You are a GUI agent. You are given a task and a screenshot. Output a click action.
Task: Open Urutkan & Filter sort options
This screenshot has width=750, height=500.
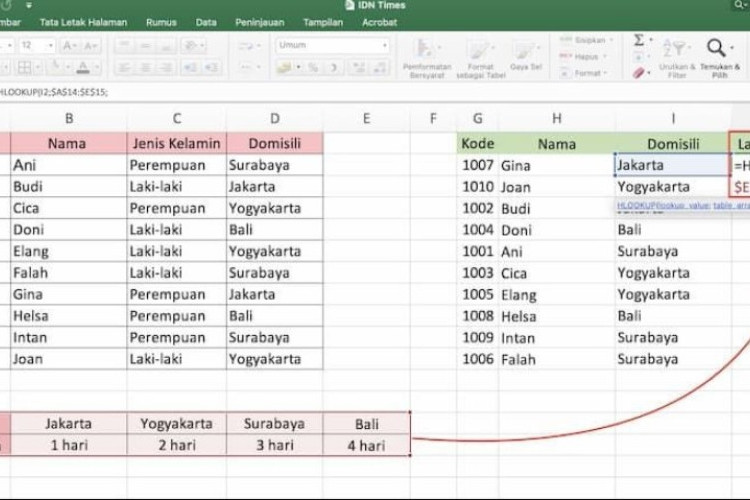676,58
